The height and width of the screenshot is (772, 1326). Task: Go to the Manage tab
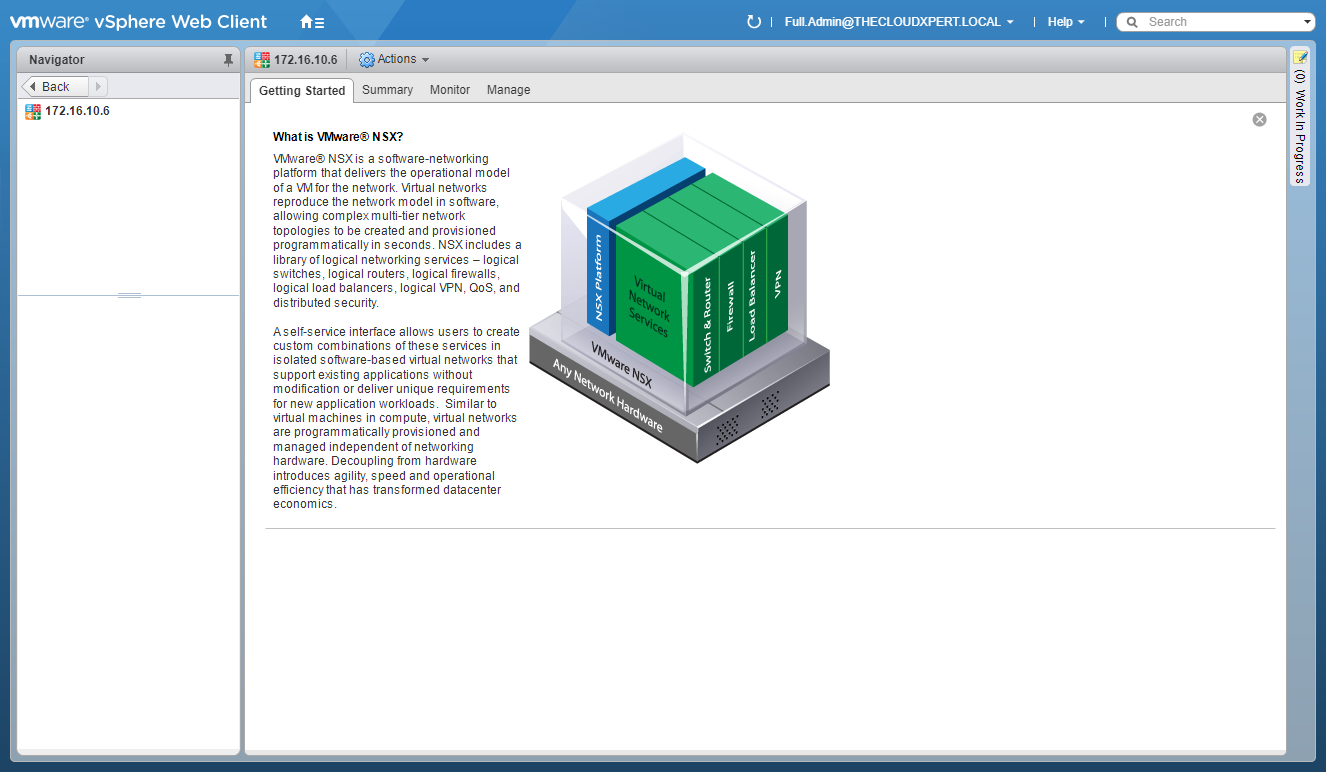coord(508,90)
